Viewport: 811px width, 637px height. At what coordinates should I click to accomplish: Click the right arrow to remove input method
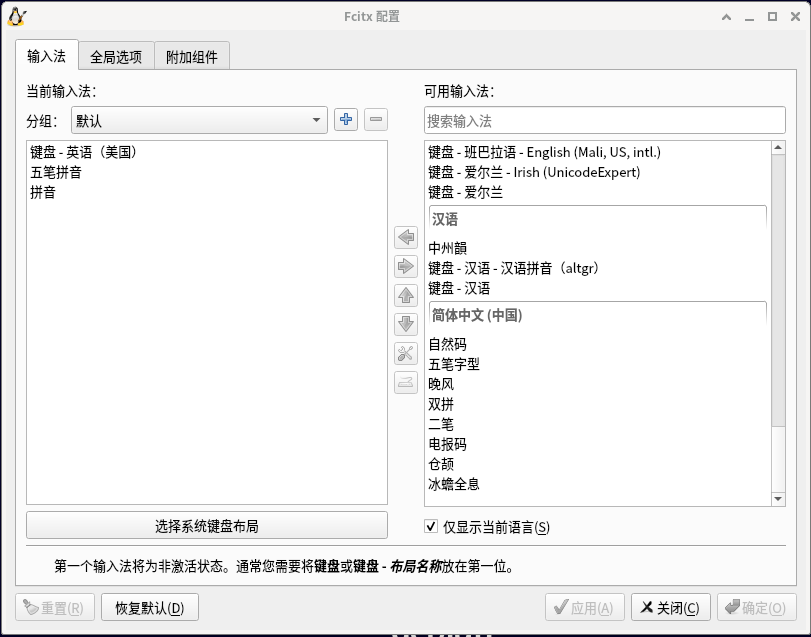tap(406, 266)
